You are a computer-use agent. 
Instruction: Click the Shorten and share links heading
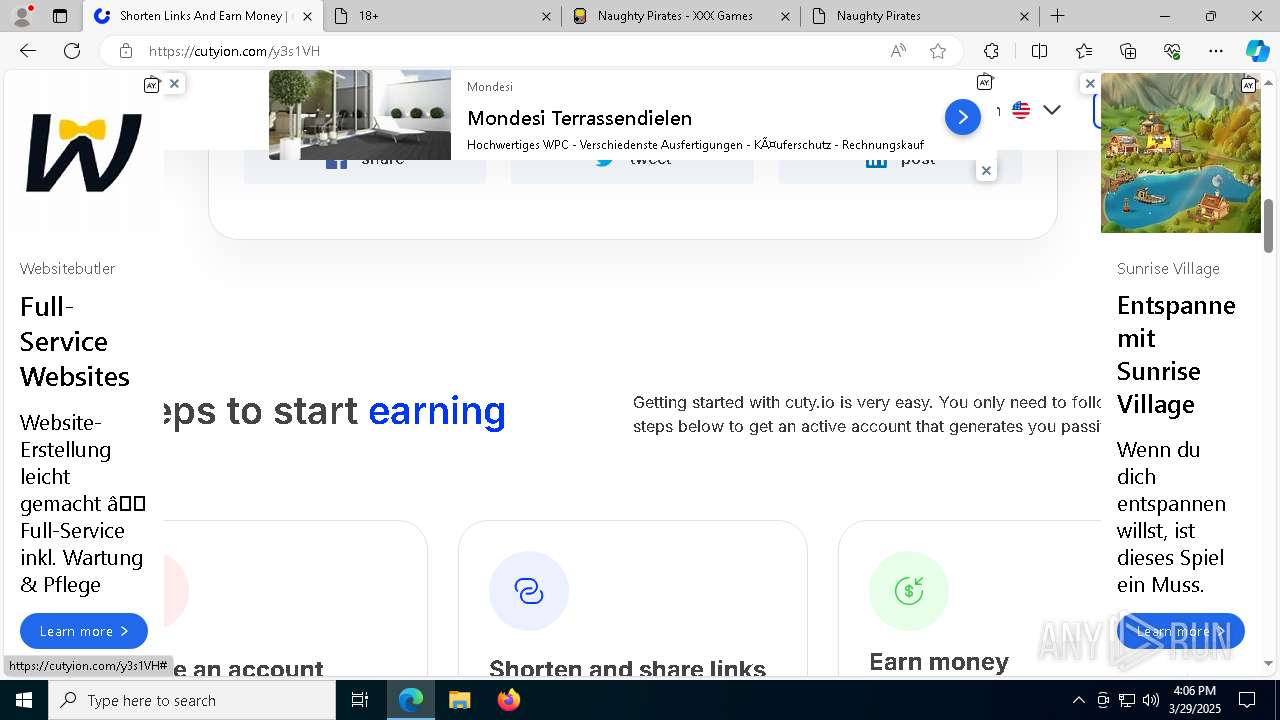(627, 668)
